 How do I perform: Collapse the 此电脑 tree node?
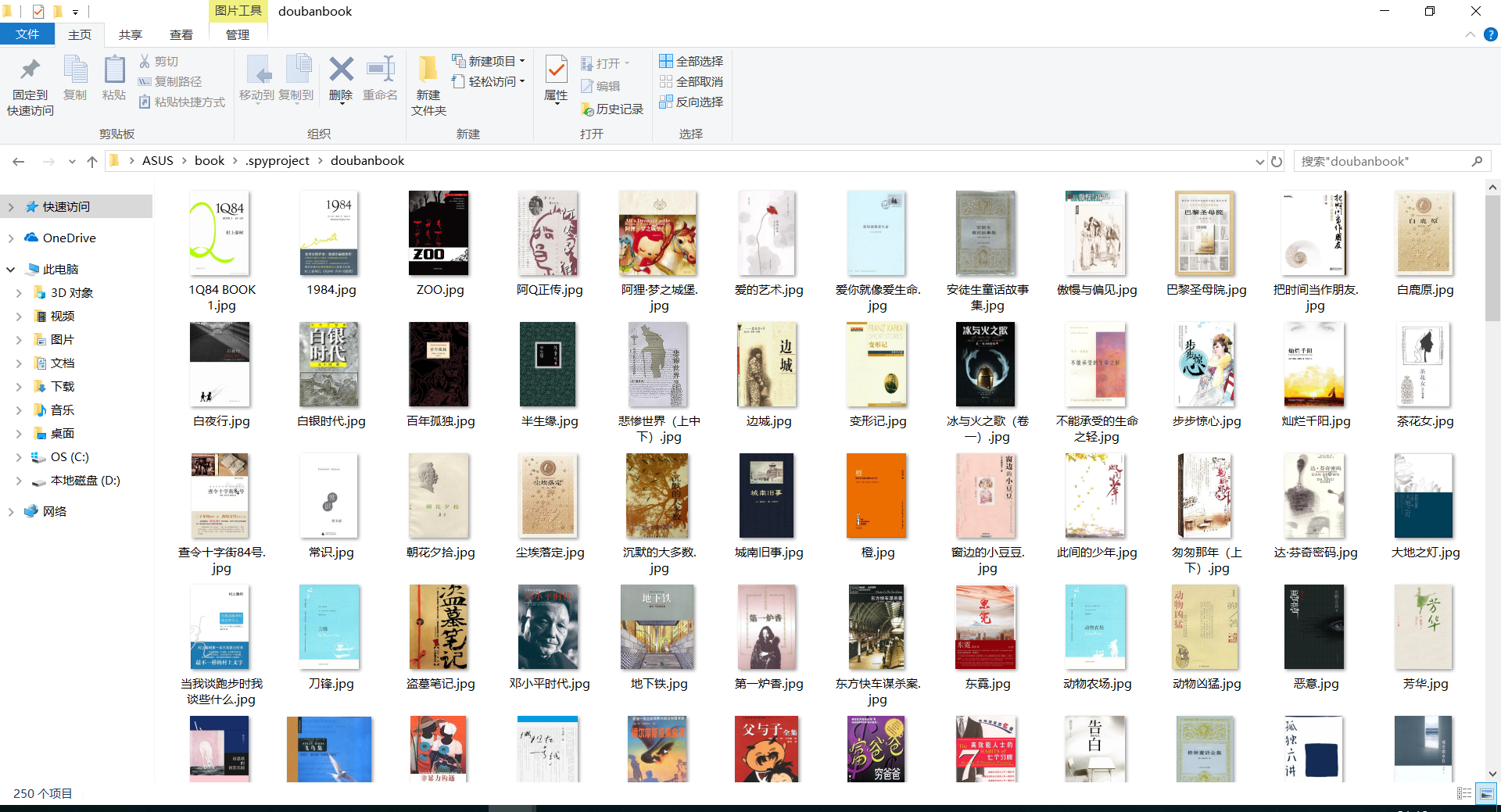coord(11,270)
